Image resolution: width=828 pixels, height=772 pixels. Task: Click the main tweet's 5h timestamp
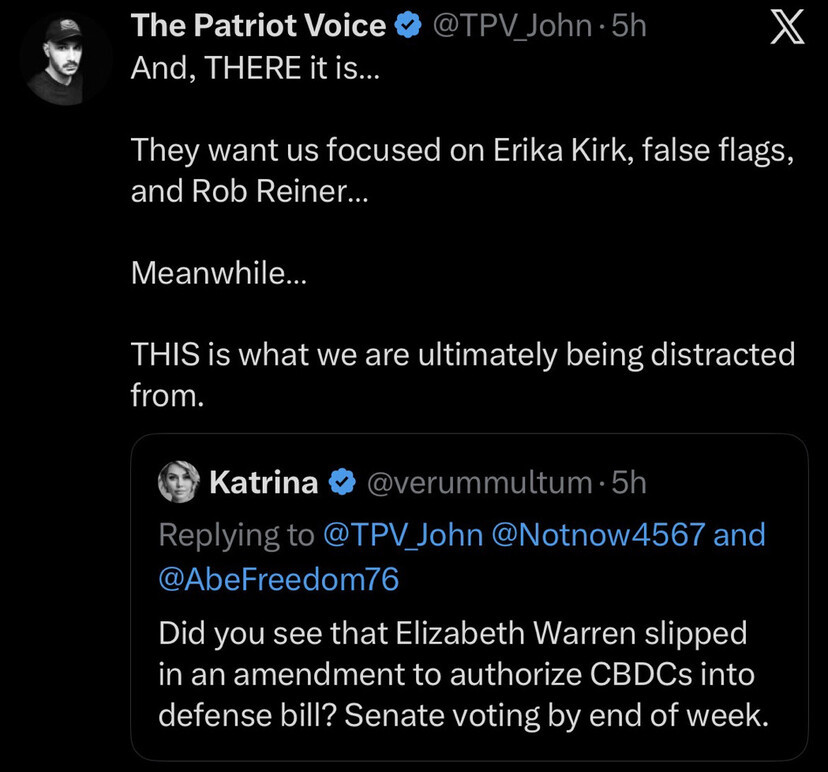tap(629, 26)
